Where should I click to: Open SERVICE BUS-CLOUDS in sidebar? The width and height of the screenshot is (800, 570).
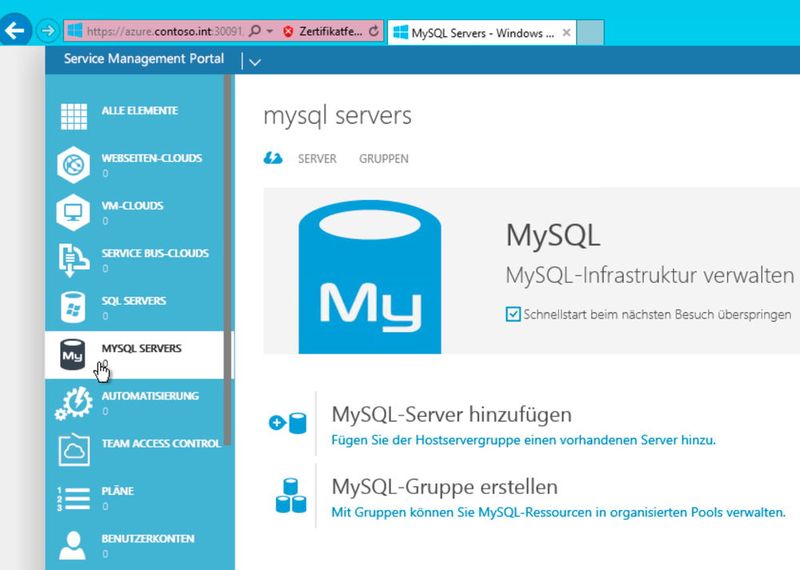155,253
